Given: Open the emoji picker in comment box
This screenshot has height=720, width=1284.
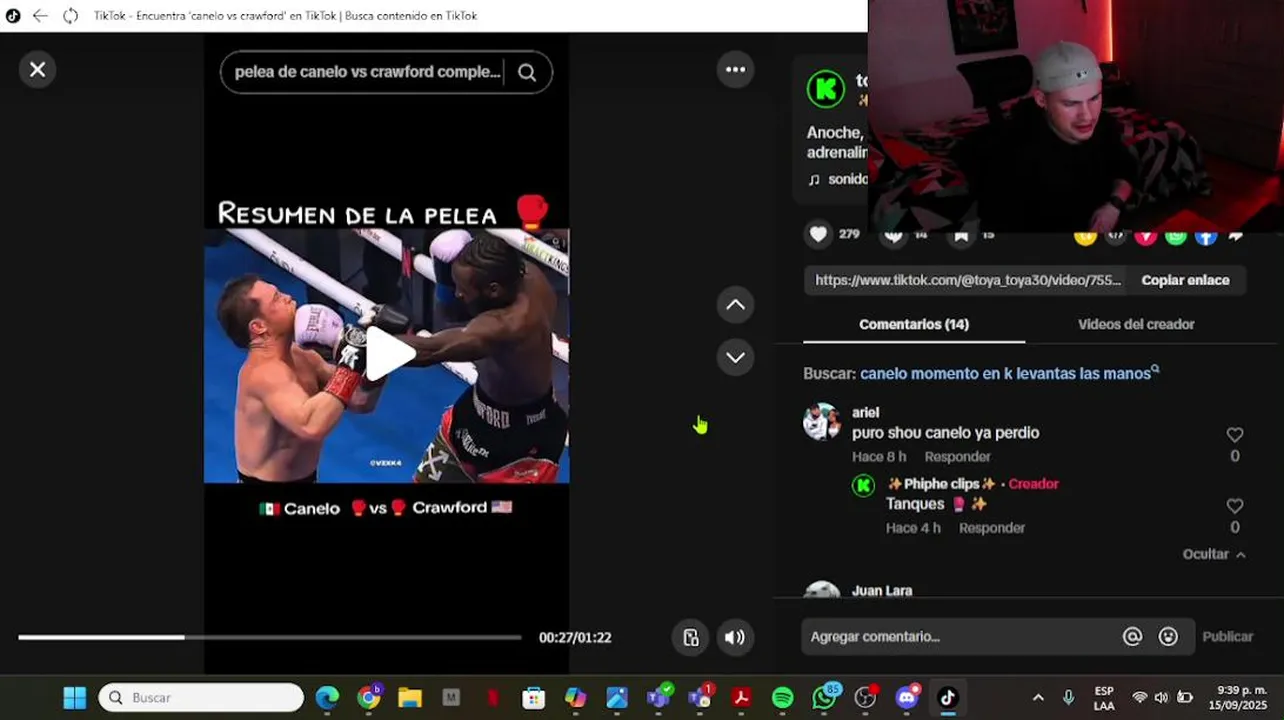Looking at the screenshot, I should [x=1168, y=636].
